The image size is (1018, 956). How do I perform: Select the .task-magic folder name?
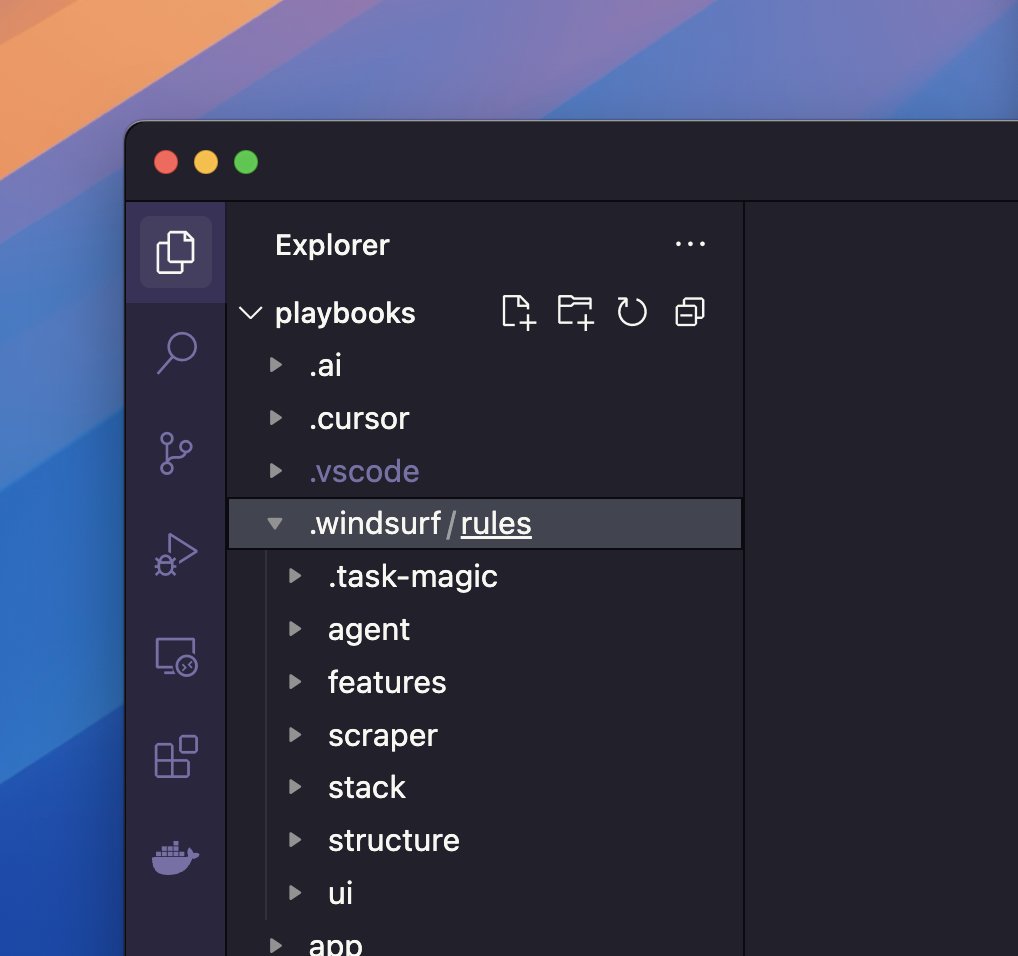(413, 577)
